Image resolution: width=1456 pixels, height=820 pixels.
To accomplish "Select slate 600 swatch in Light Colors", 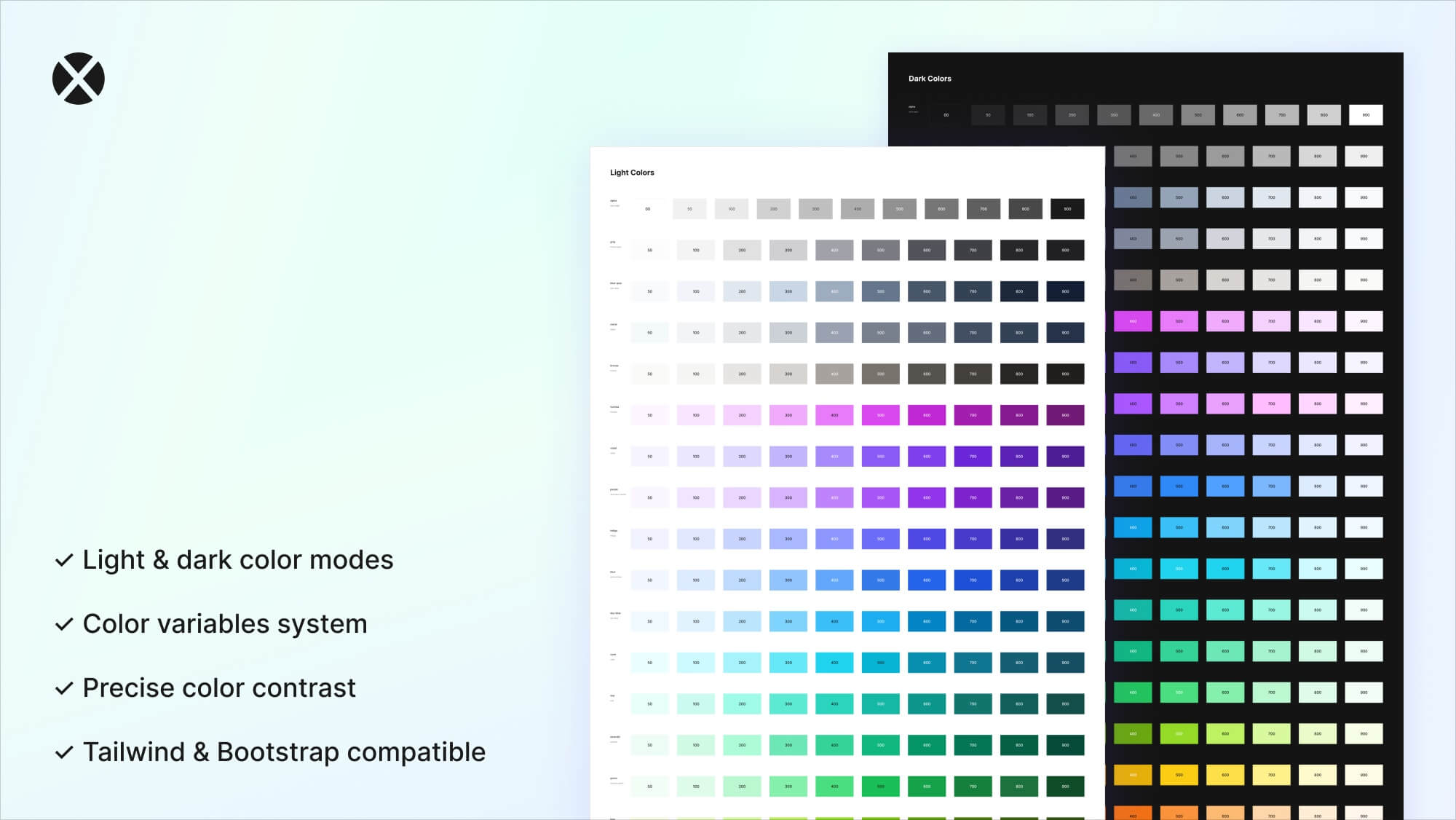I will 927,333.
